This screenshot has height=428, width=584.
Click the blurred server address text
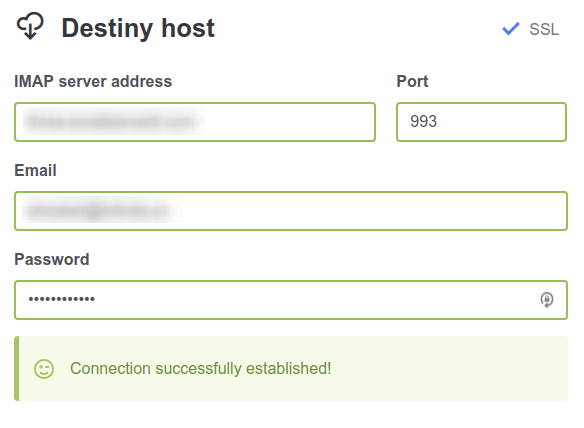coord(114,121)
